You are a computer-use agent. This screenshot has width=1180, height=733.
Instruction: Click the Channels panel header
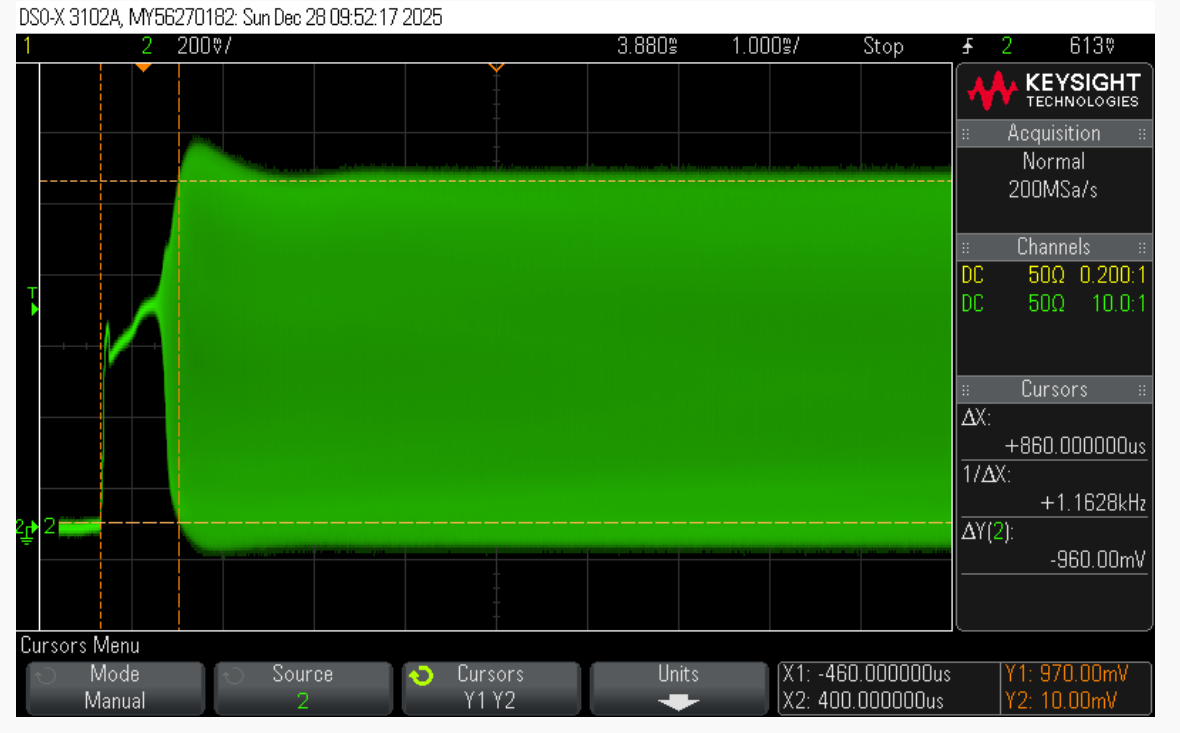point(1054,247)
